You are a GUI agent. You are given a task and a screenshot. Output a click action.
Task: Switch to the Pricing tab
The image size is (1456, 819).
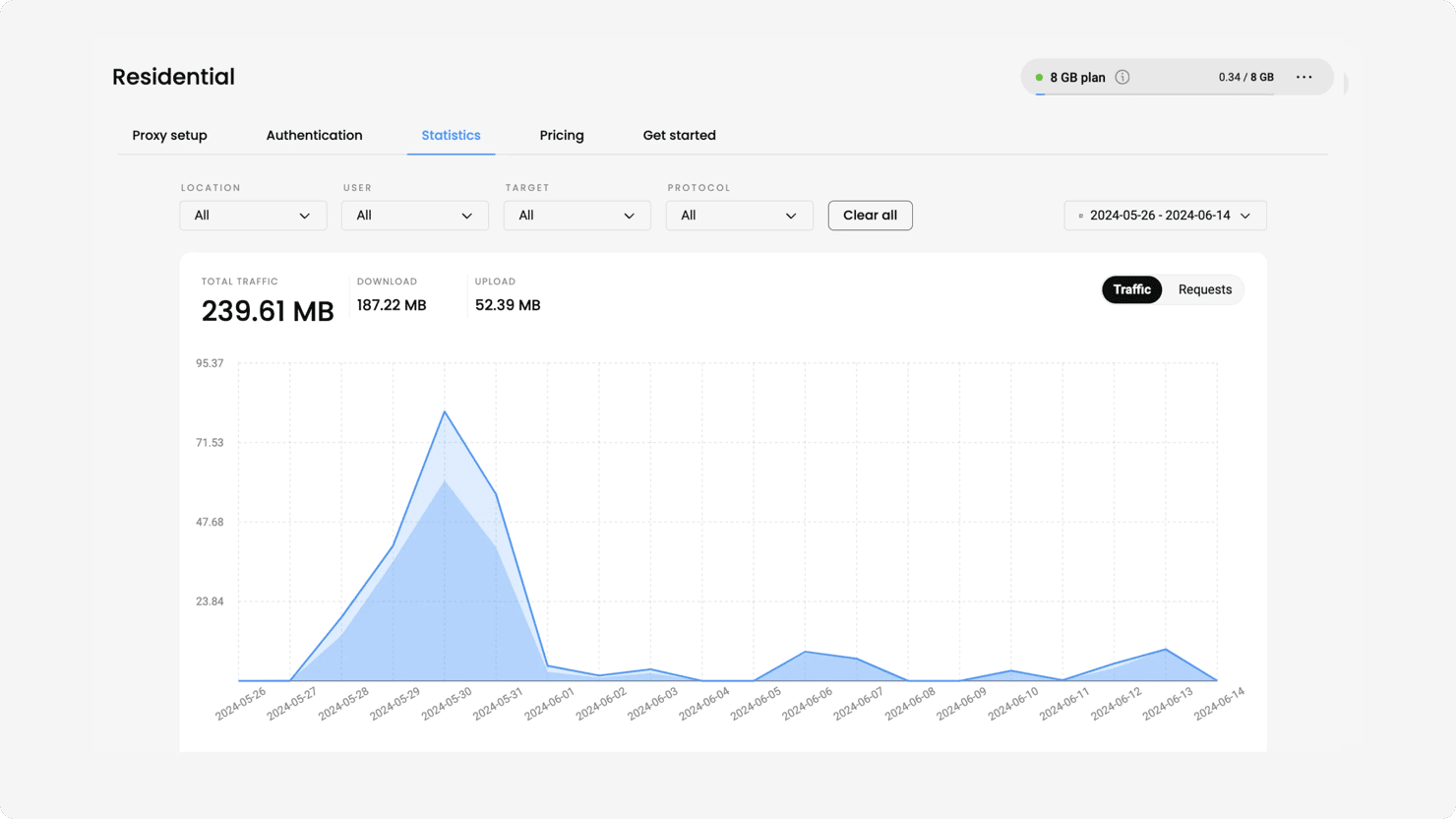click(x=562, y=135)
